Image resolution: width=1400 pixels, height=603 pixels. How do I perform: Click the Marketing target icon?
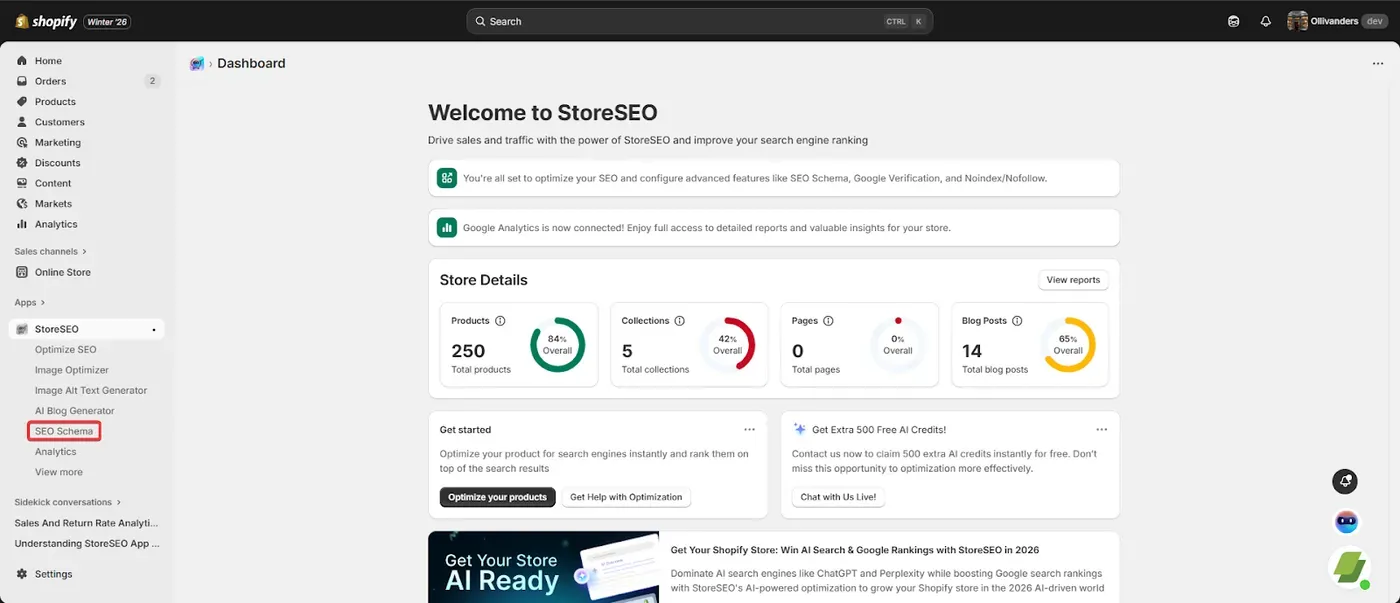click(22, 143)
